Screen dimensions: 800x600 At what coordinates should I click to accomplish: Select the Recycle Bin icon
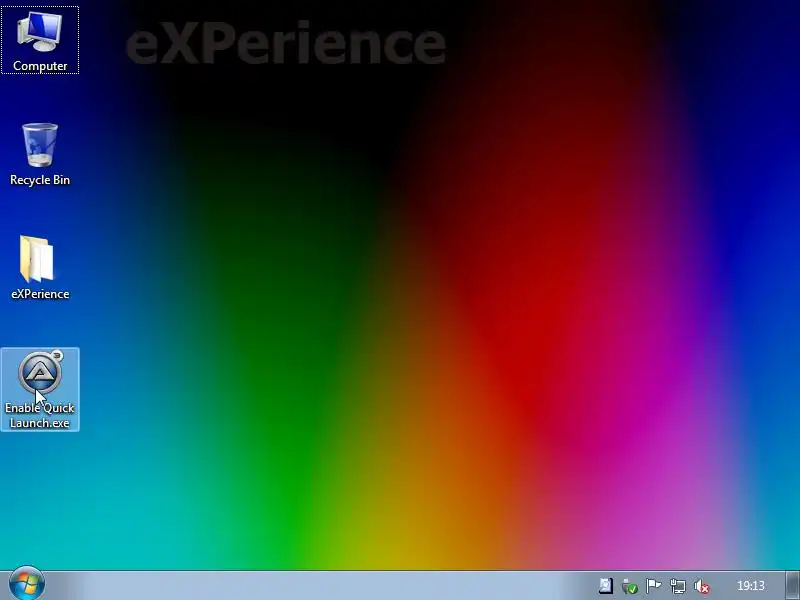coord(40,154)
